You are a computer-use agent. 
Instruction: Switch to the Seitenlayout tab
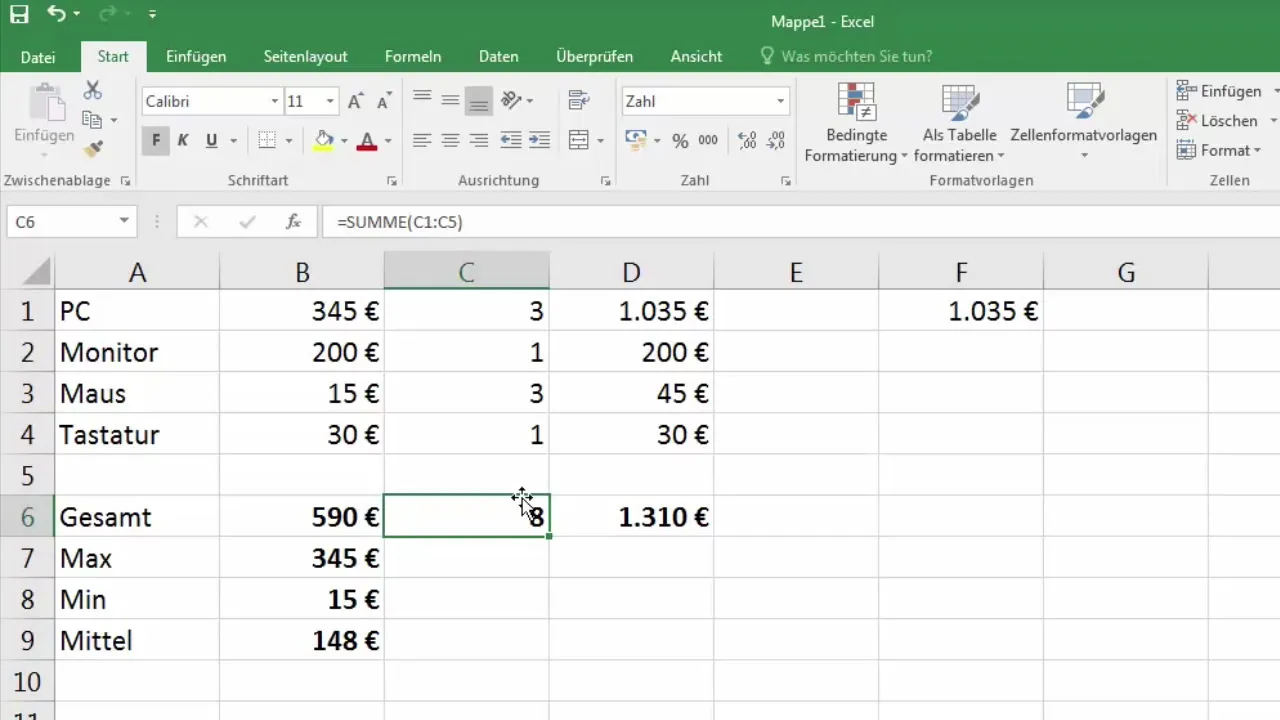(305, 57)
